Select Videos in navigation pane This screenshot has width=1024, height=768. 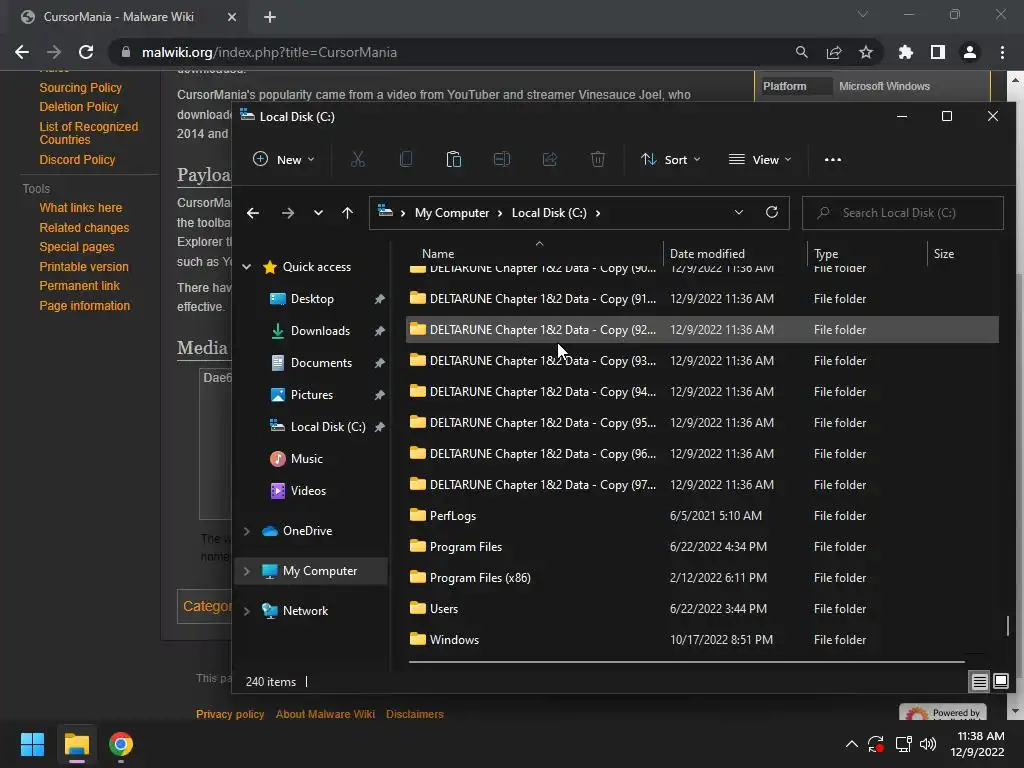click(308, 490)
